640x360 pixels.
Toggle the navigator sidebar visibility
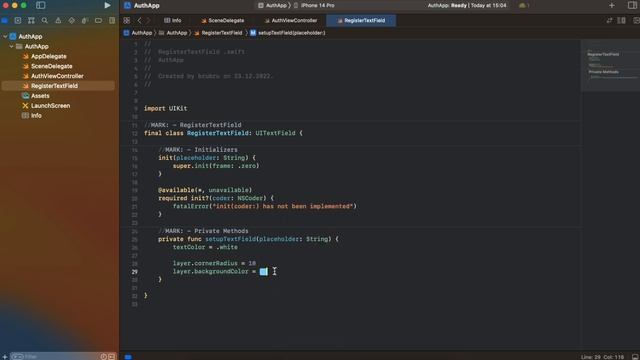(x=40, y=5)
